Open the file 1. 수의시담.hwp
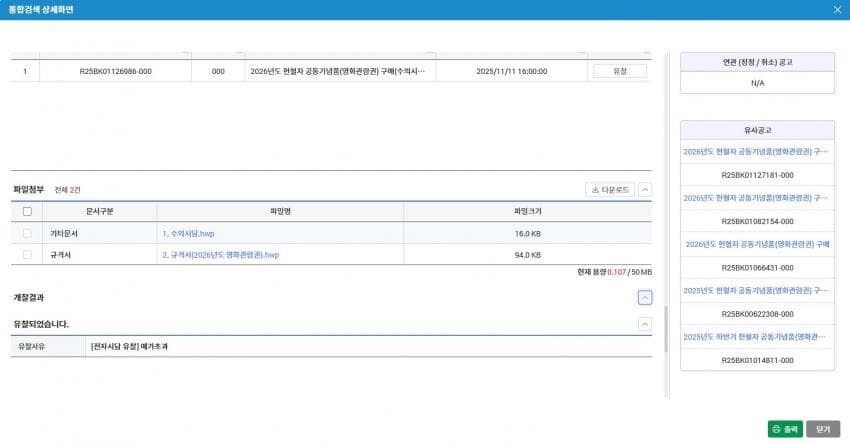 [x=188, y=233]
